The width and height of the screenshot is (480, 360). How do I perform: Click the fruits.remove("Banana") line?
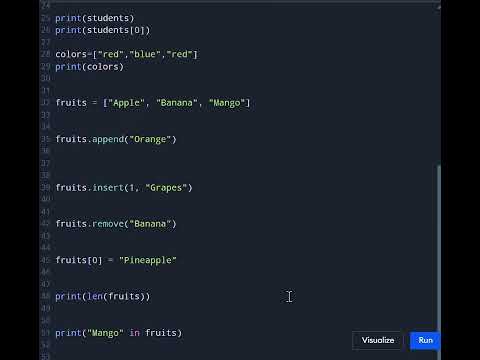click(x=116, y=224)
